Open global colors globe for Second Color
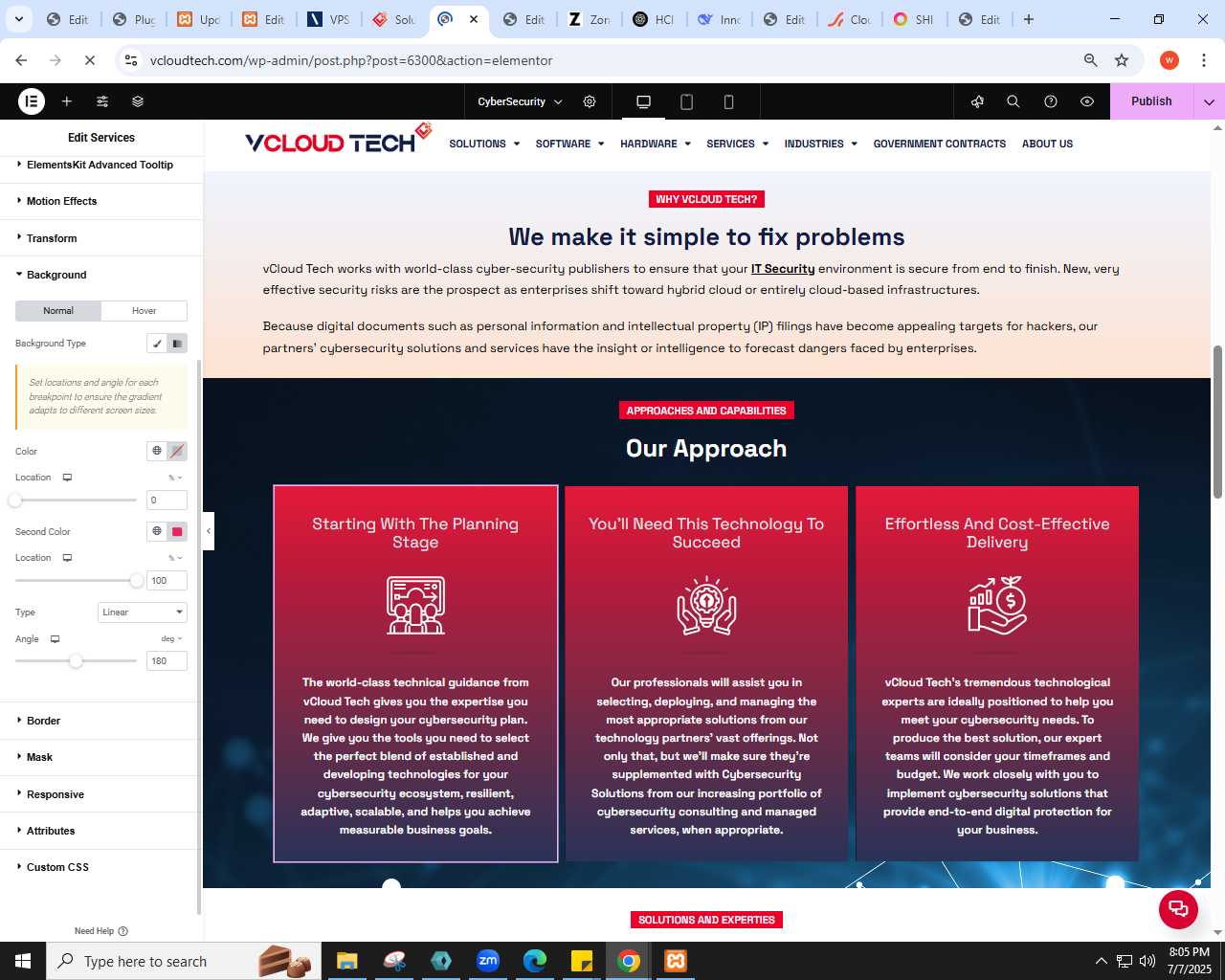This screenshot has width=1225, height=980. [x=157, y=531]
